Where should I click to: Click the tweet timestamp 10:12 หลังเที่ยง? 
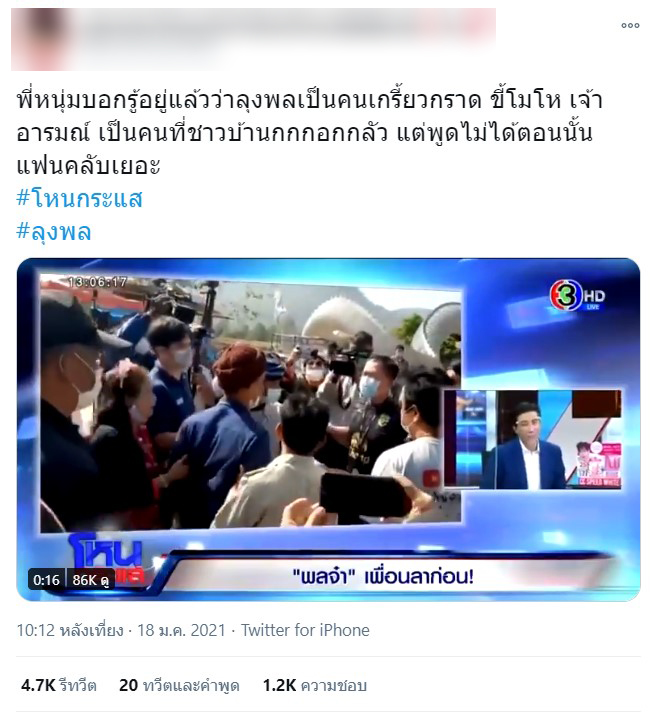[x=70, y=630]
